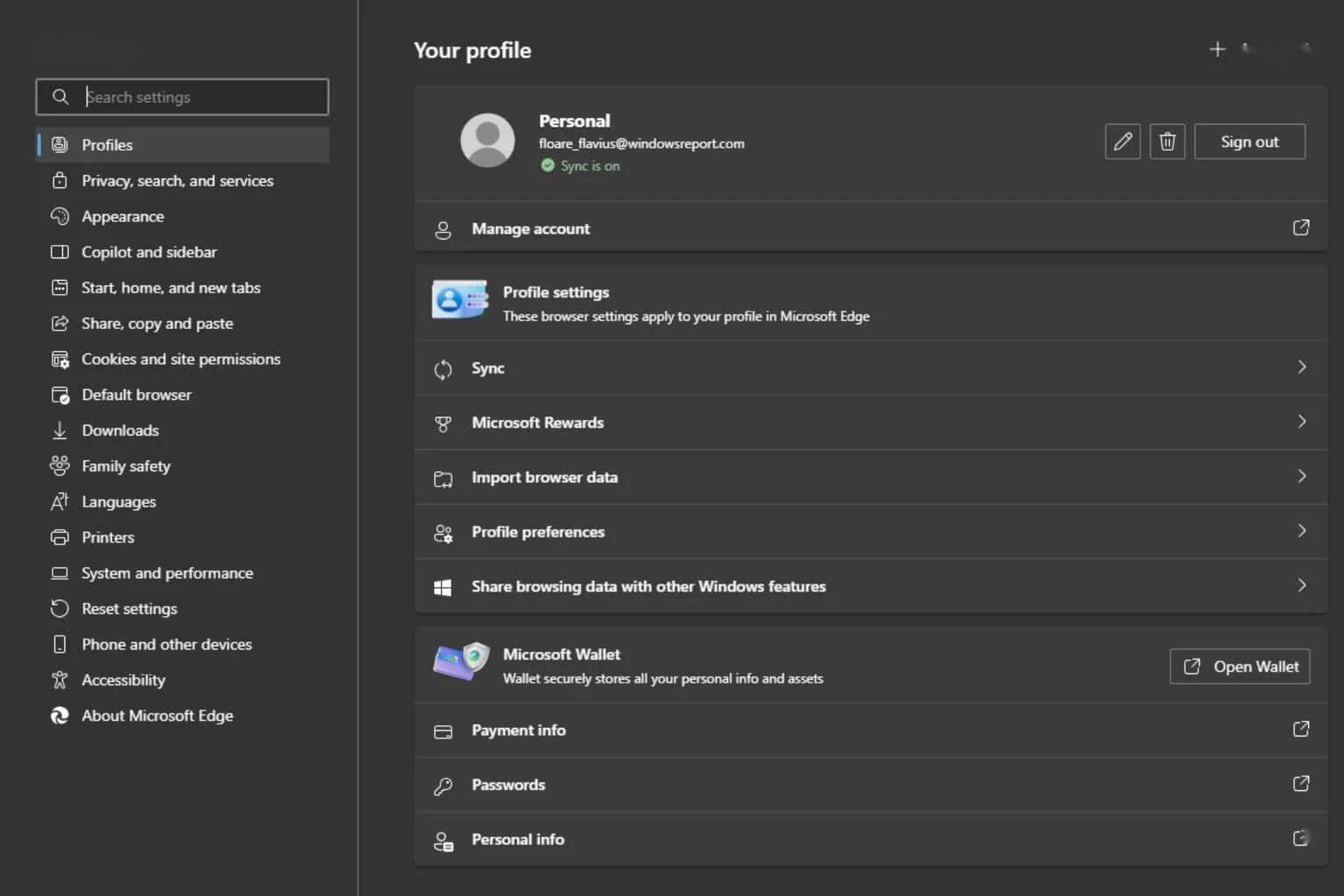Click the Profile preferences people-gear icon
1344x896 pixels.
click(443, 533)
